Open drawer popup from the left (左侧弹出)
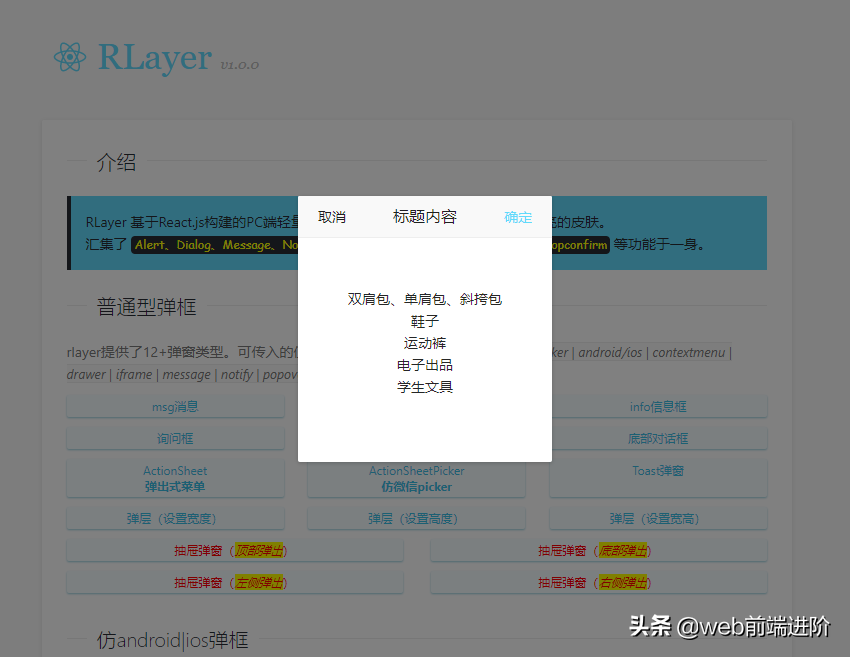Screen dimensions: 850x657 tap(235, 581)
